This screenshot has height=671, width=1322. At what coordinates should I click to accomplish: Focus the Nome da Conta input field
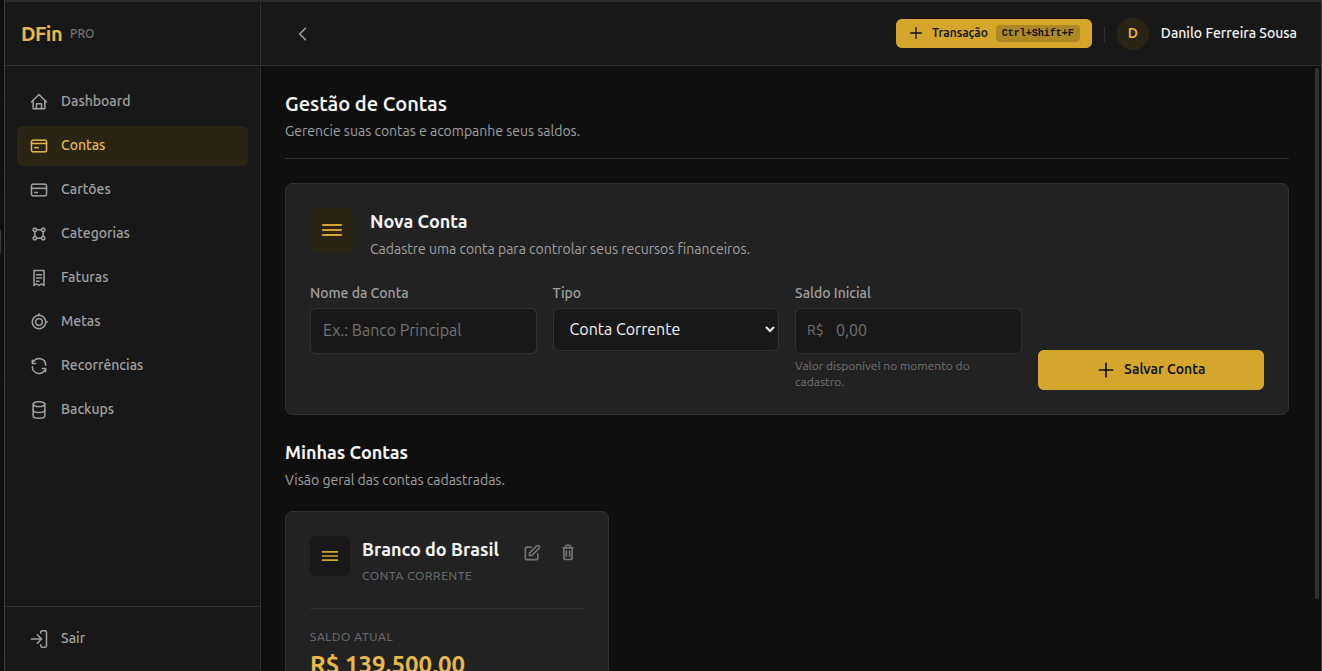coord(423,330)
